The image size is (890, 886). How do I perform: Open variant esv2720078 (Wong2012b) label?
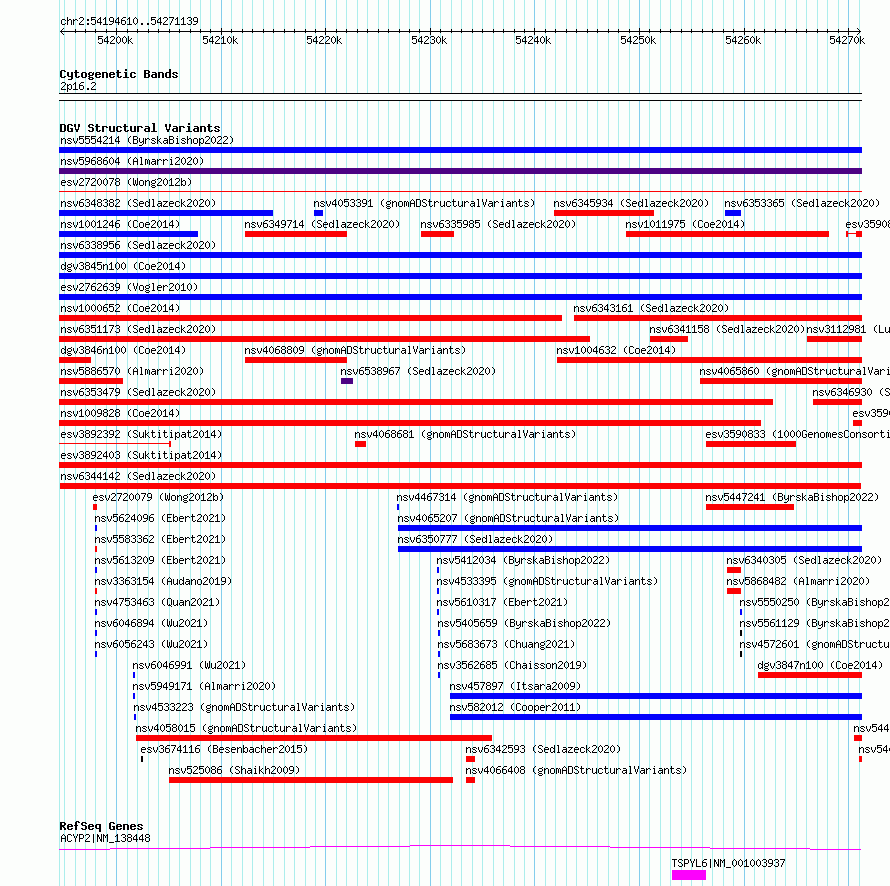[x=126, y=182]
